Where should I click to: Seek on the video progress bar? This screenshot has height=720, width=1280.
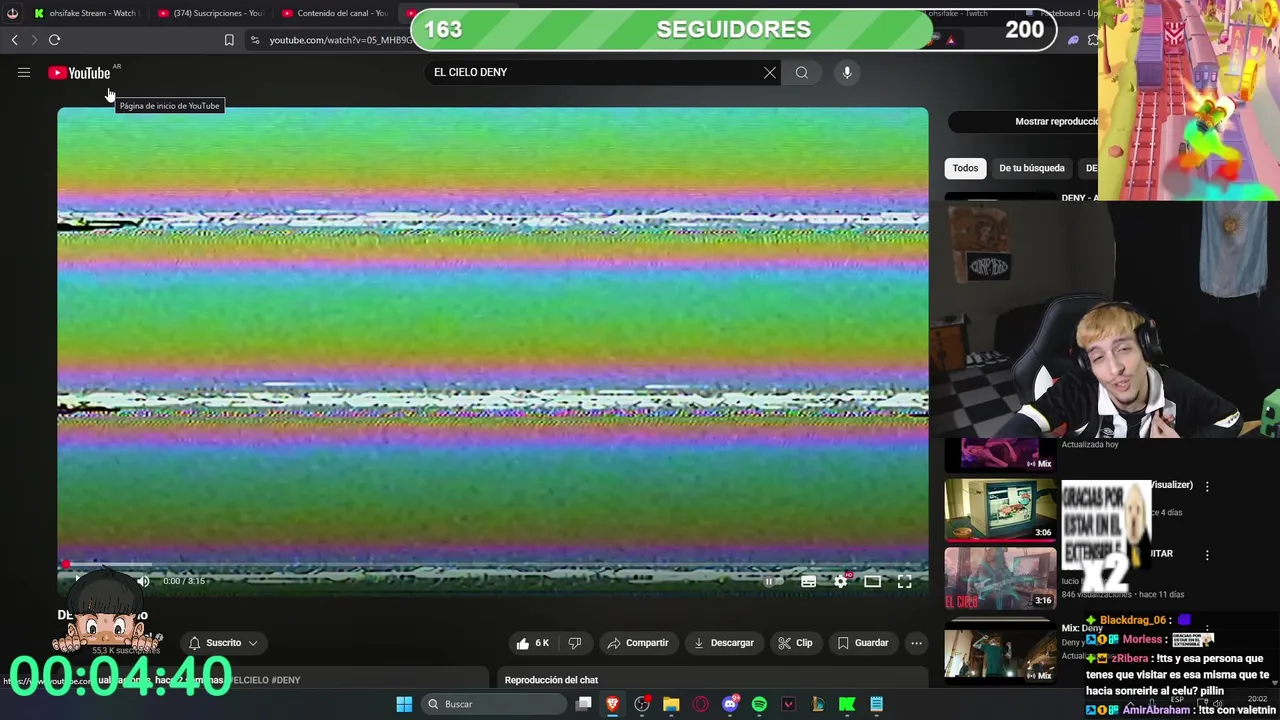(492, 565)
